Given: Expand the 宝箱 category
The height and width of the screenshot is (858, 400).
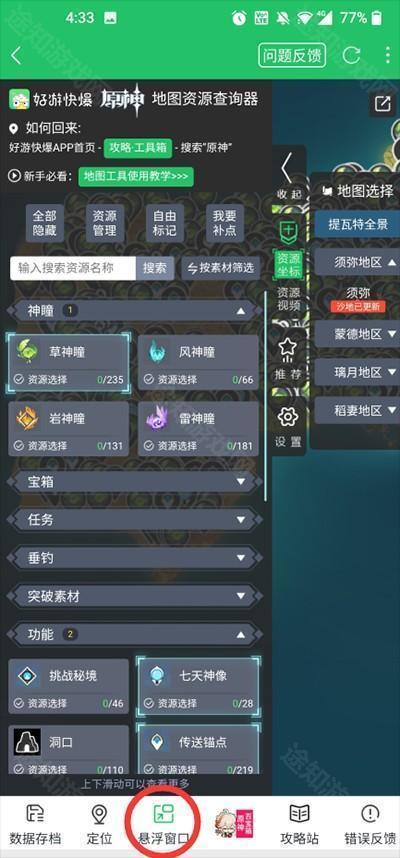Looking at the screenshot, I should pyautogui.click(x=135, y=482).
